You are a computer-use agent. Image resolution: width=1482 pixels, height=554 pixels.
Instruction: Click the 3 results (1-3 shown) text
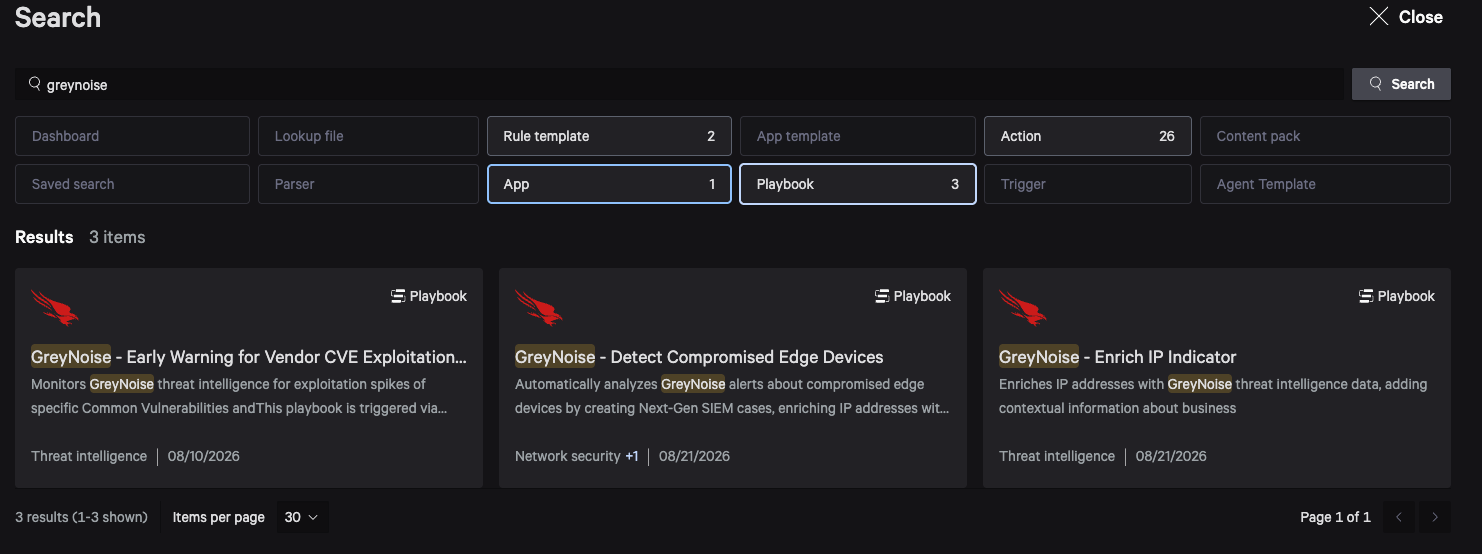81,517
